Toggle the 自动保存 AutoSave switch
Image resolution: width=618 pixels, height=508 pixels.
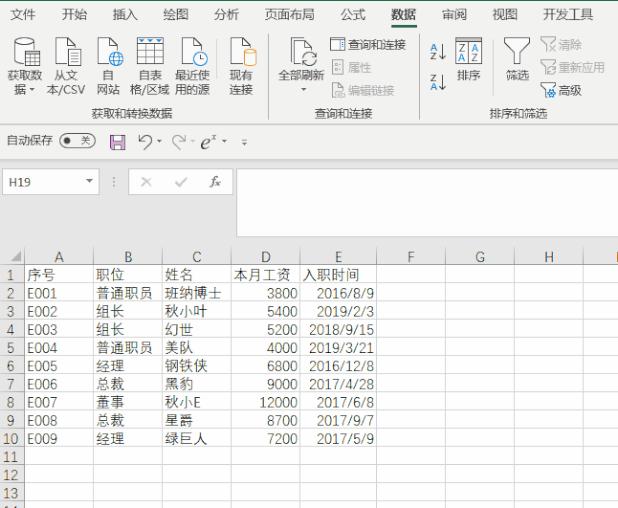point(77,141)
